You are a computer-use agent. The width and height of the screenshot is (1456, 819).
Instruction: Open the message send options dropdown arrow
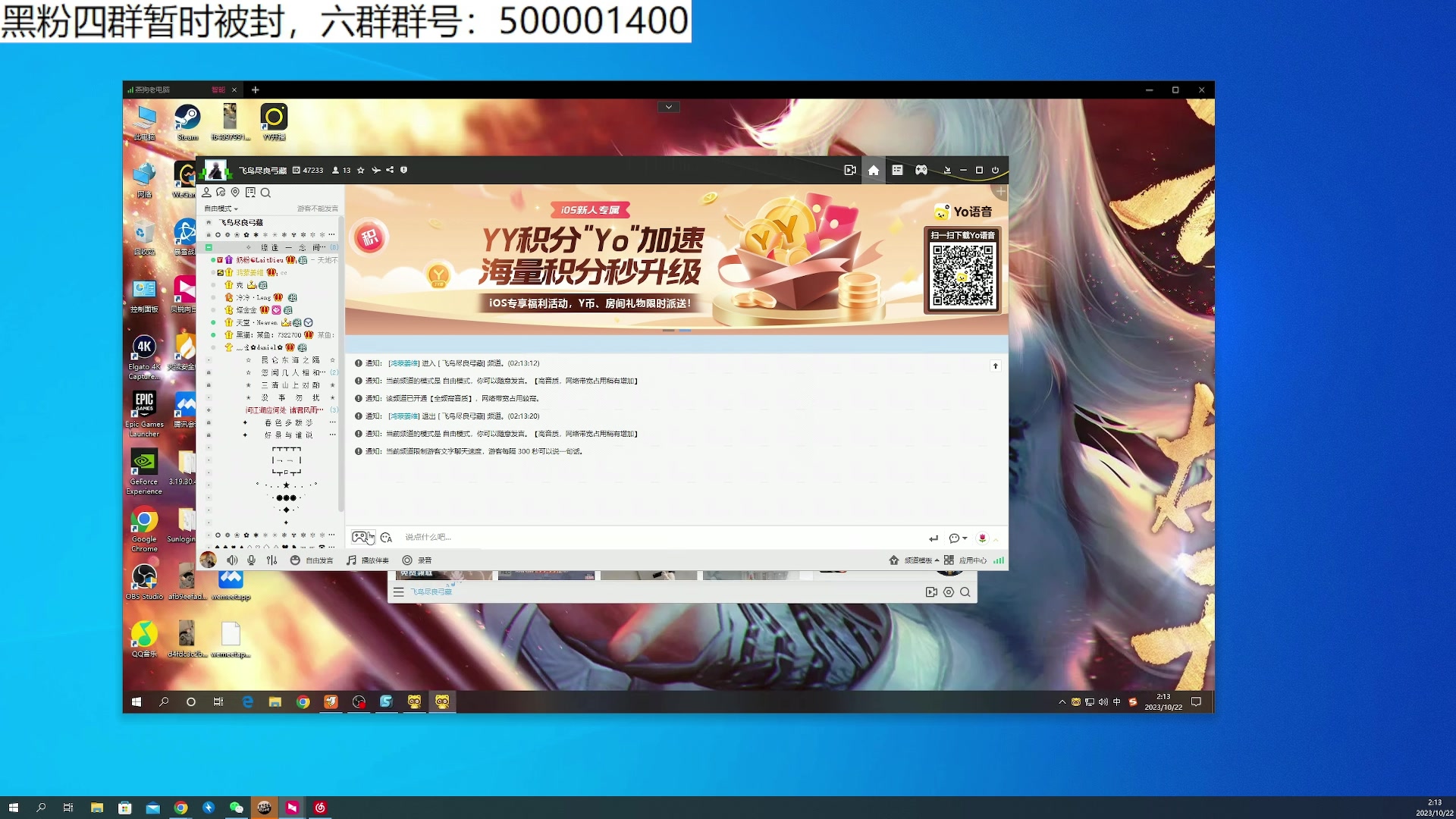pos(965,538)
